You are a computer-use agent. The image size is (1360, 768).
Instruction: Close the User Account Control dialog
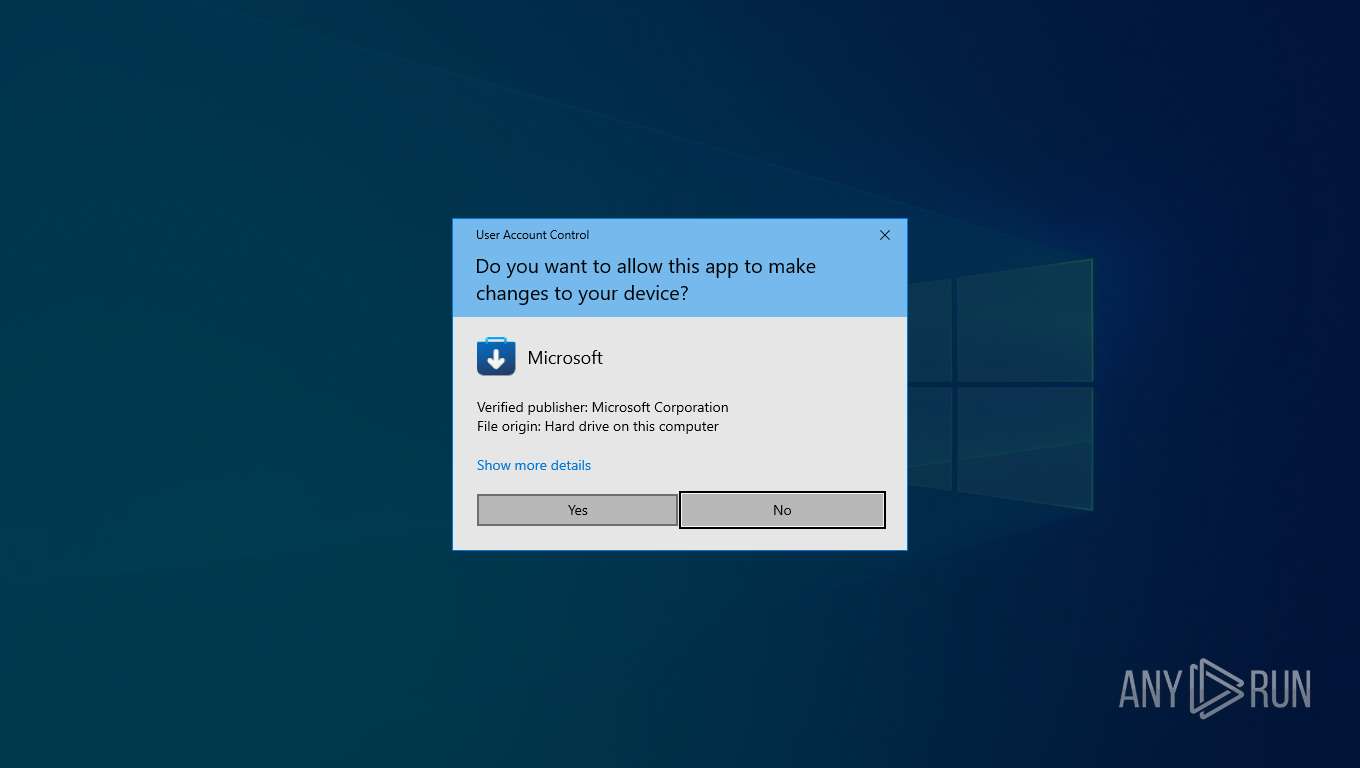pos(884,235)
